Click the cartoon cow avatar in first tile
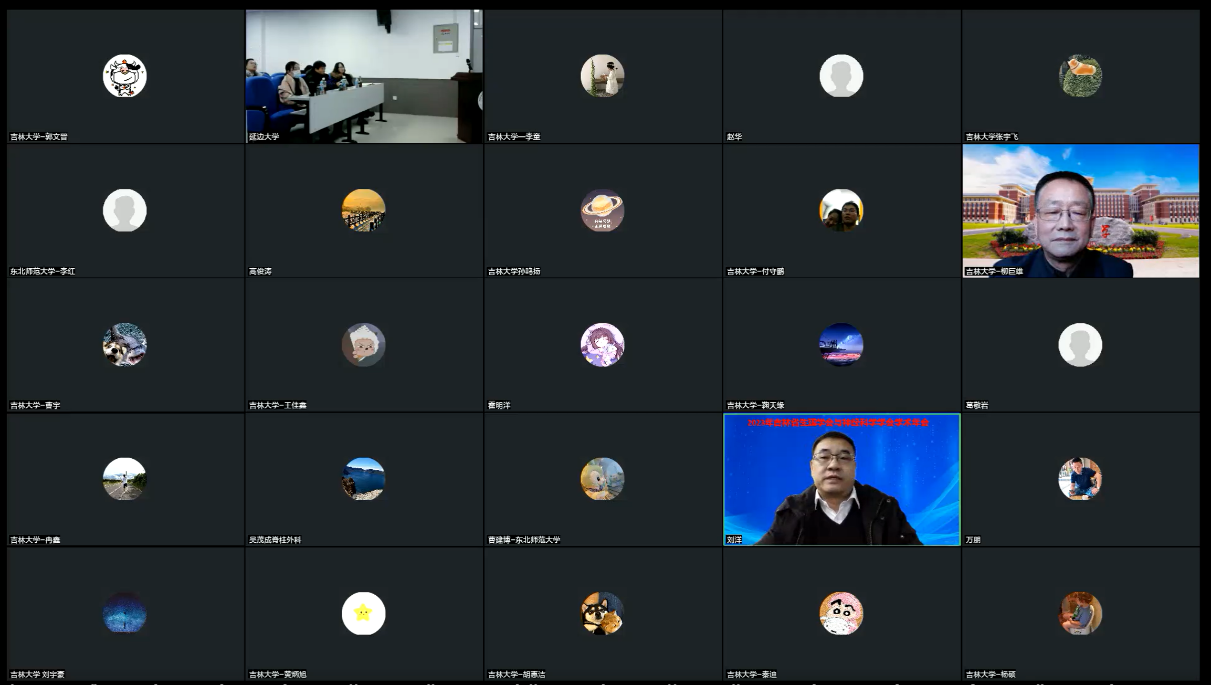 [125, 76]
